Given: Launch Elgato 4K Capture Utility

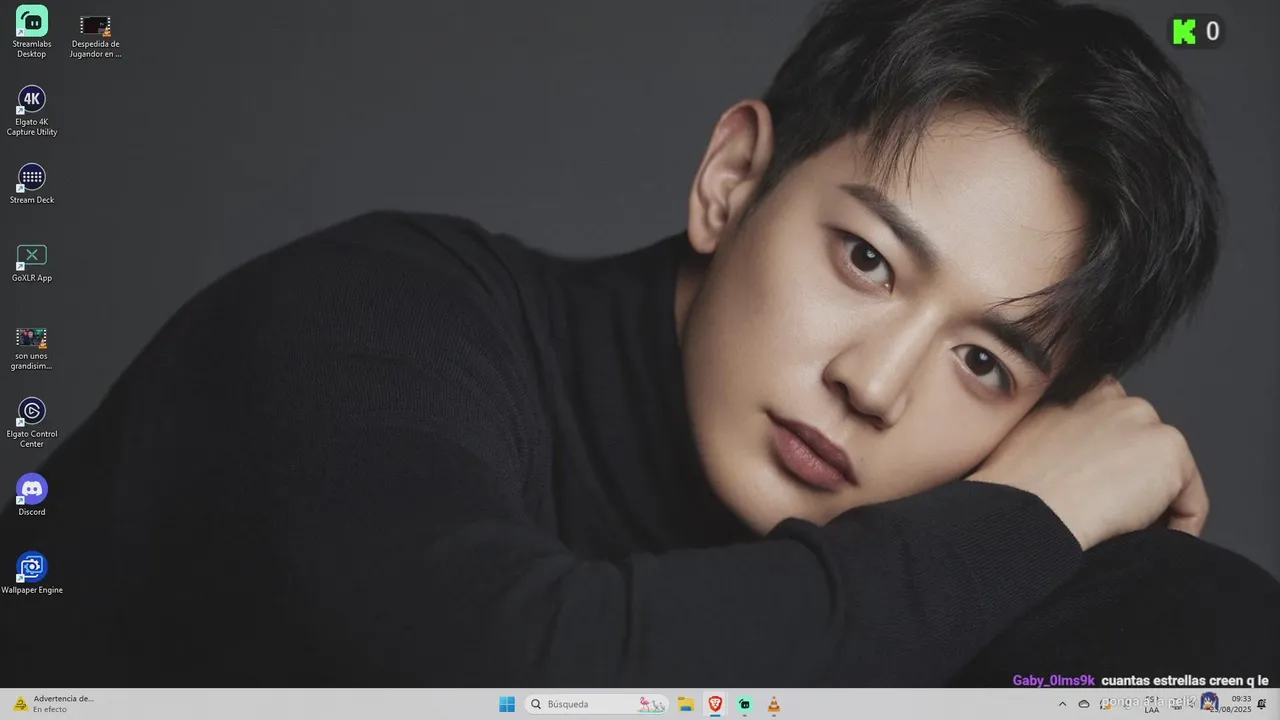Looking at the screenshot, I should pyautogui.click(x=32, y=110).
